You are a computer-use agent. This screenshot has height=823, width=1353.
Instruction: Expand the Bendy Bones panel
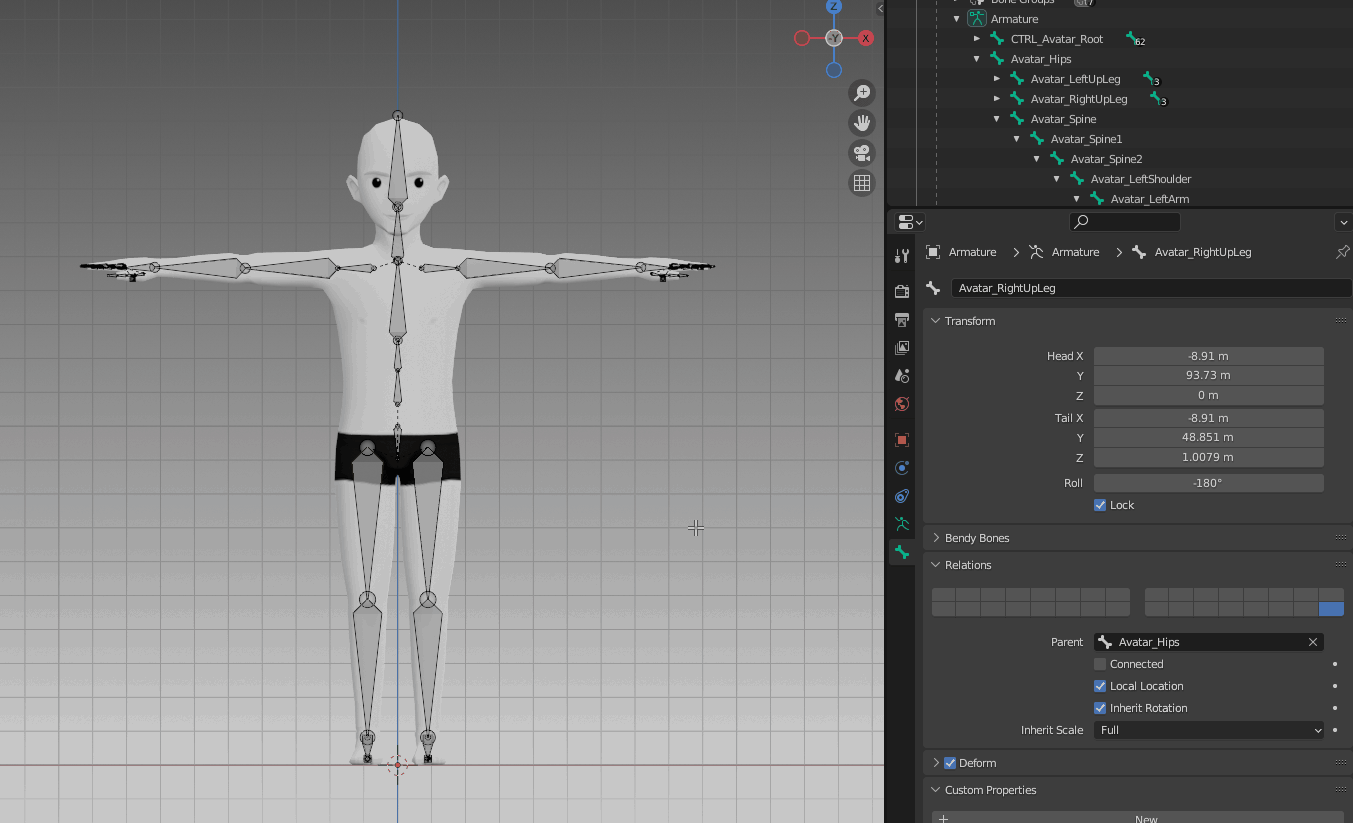[977, 538]
